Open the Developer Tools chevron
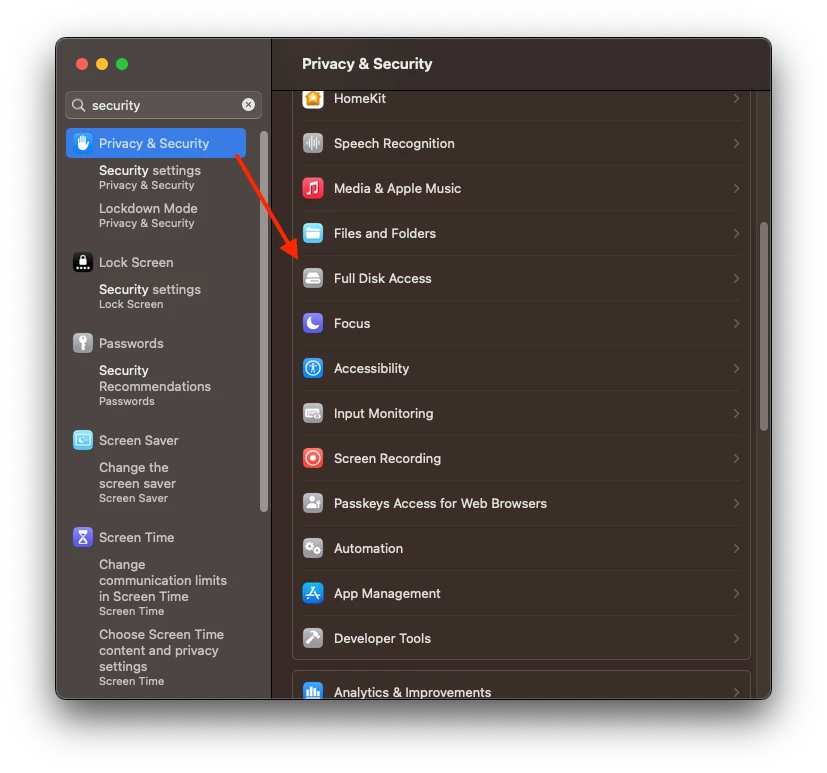Image resolution: width=827 pixels, height=773 pixels. [x=736, y=638]
